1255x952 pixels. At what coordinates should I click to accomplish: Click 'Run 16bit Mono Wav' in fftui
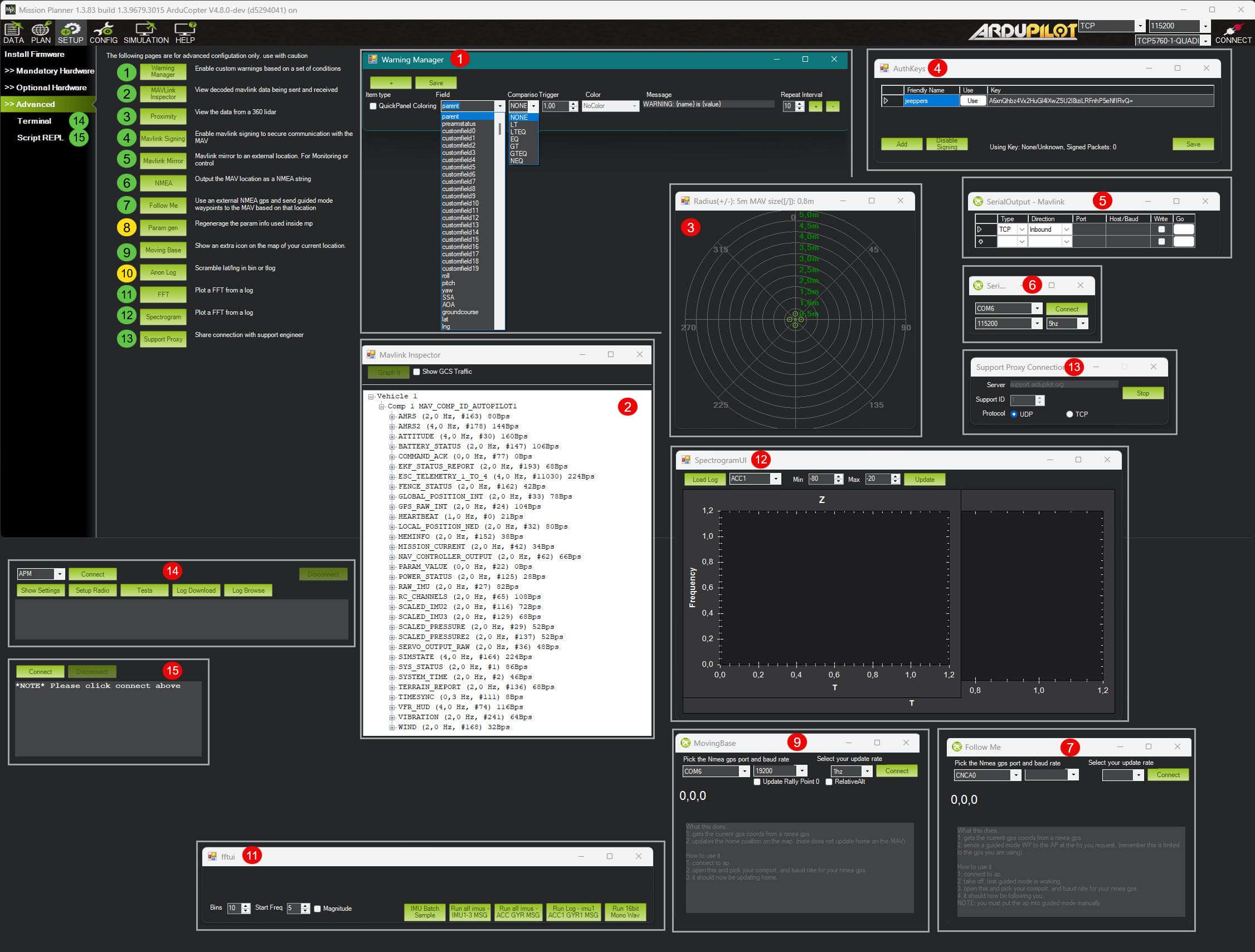[625, 912]
